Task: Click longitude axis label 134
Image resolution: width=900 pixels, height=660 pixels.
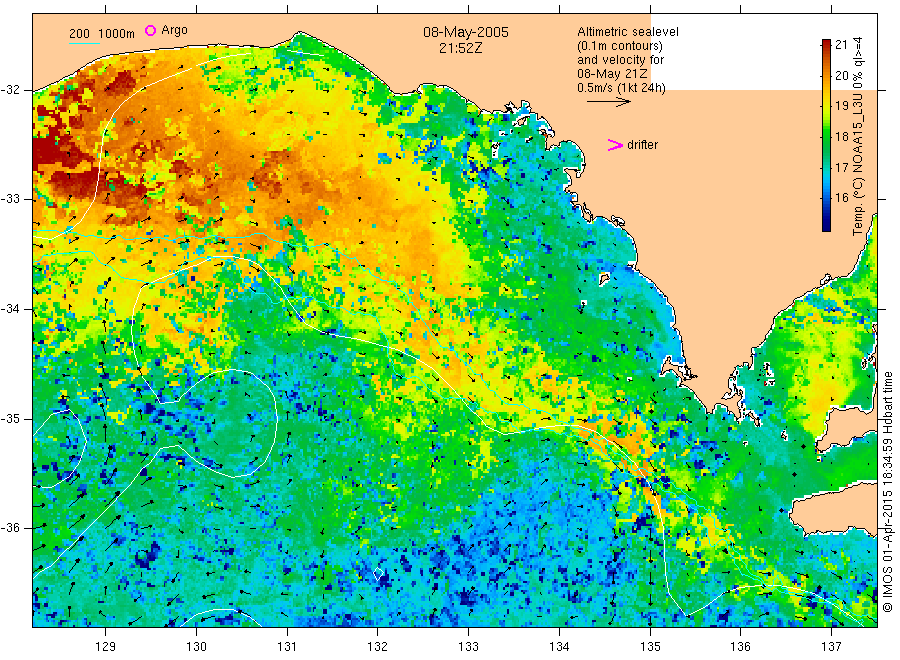Action: tap(559, 647)
